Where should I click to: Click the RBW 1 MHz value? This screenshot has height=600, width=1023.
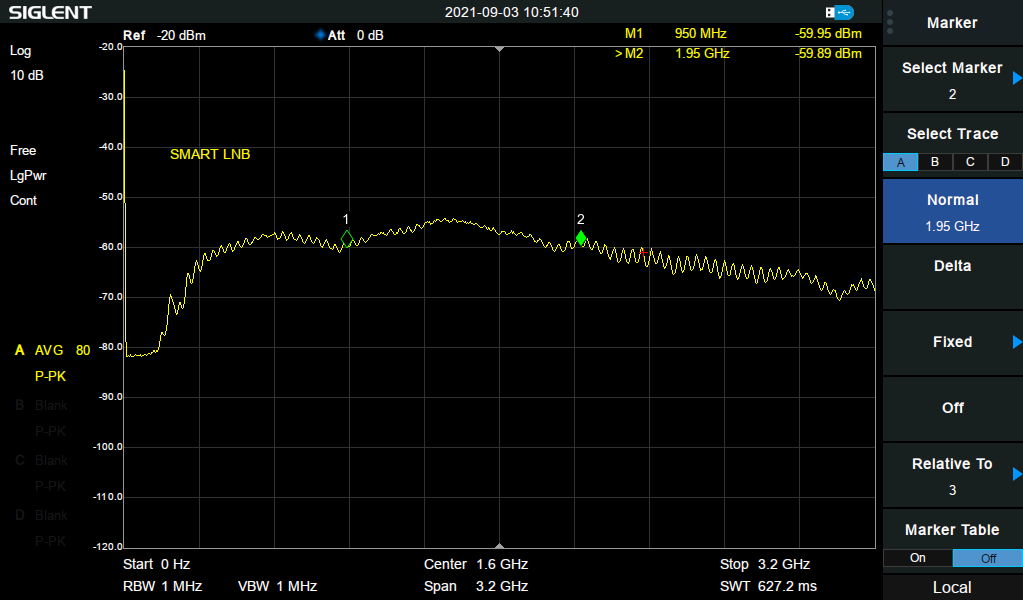[x=162, y=586]
